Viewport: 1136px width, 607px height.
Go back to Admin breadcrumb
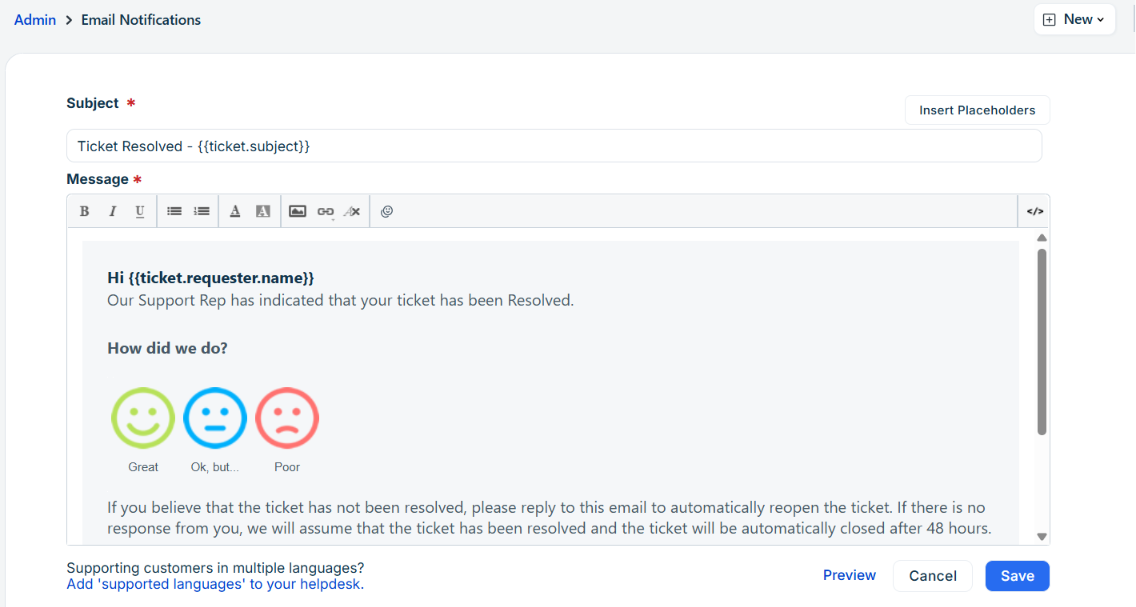click(35, 20)
